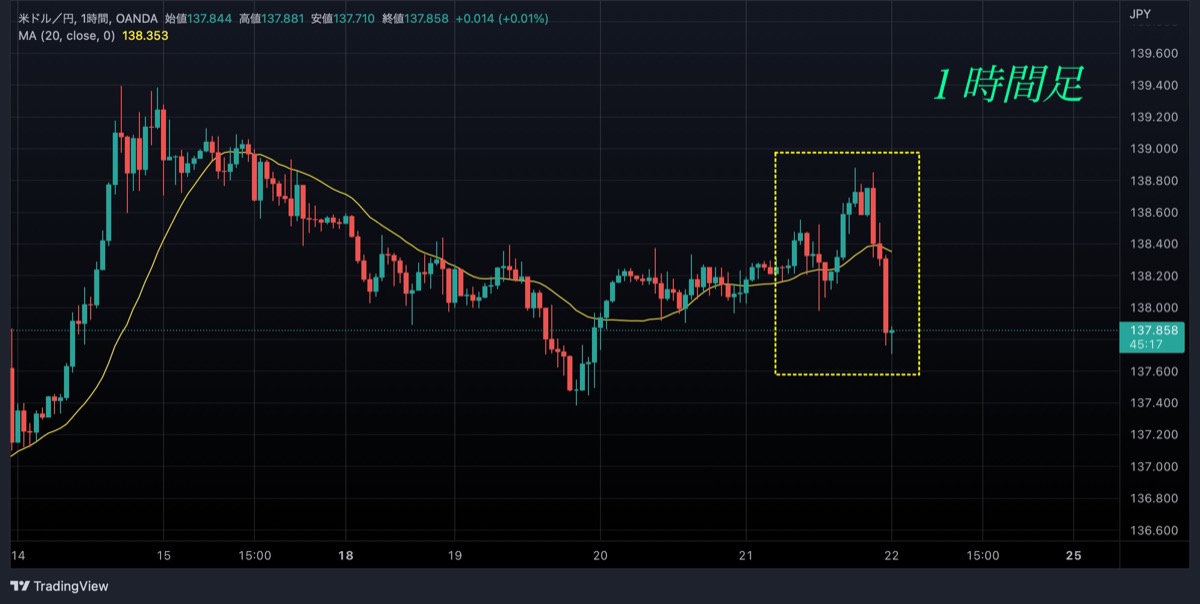
Task: Select the MA (20, close, 0) indicator legend
Action: pos(67,35)
